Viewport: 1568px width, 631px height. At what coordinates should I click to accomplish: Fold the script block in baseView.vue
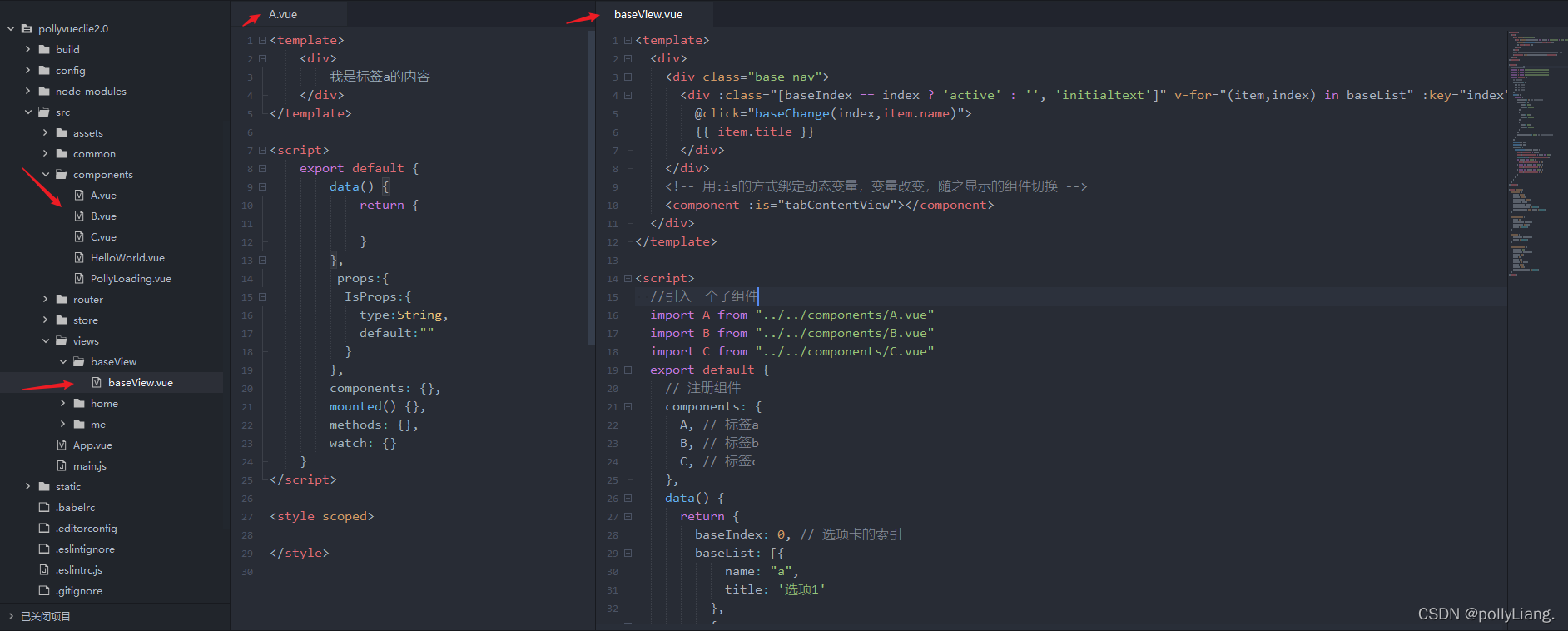628,278
